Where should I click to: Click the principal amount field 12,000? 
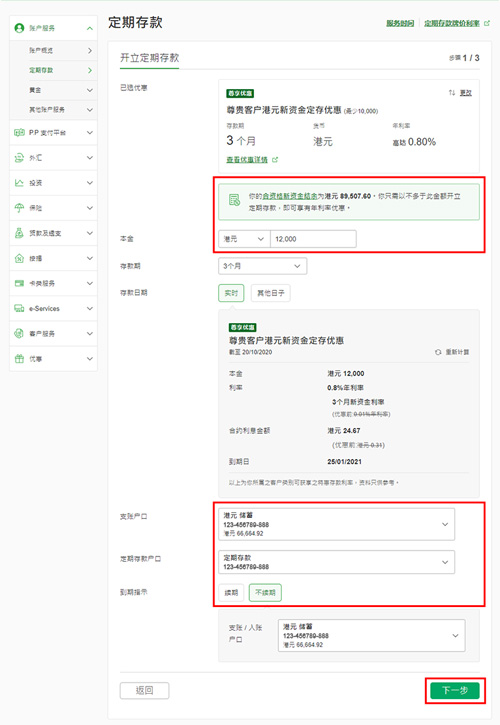[313, 239]
